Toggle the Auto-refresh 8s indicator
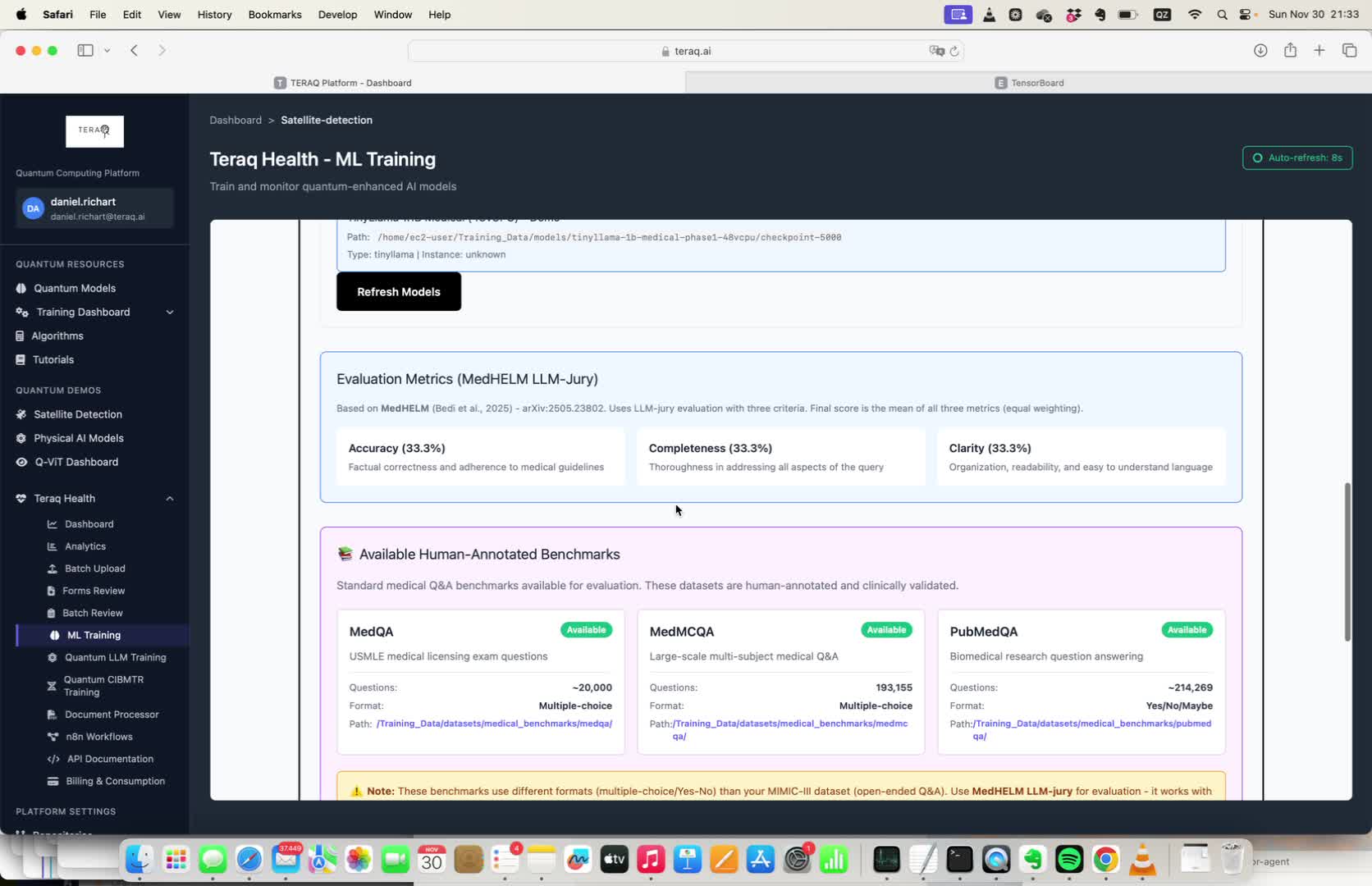 [x=1297, y=158]
